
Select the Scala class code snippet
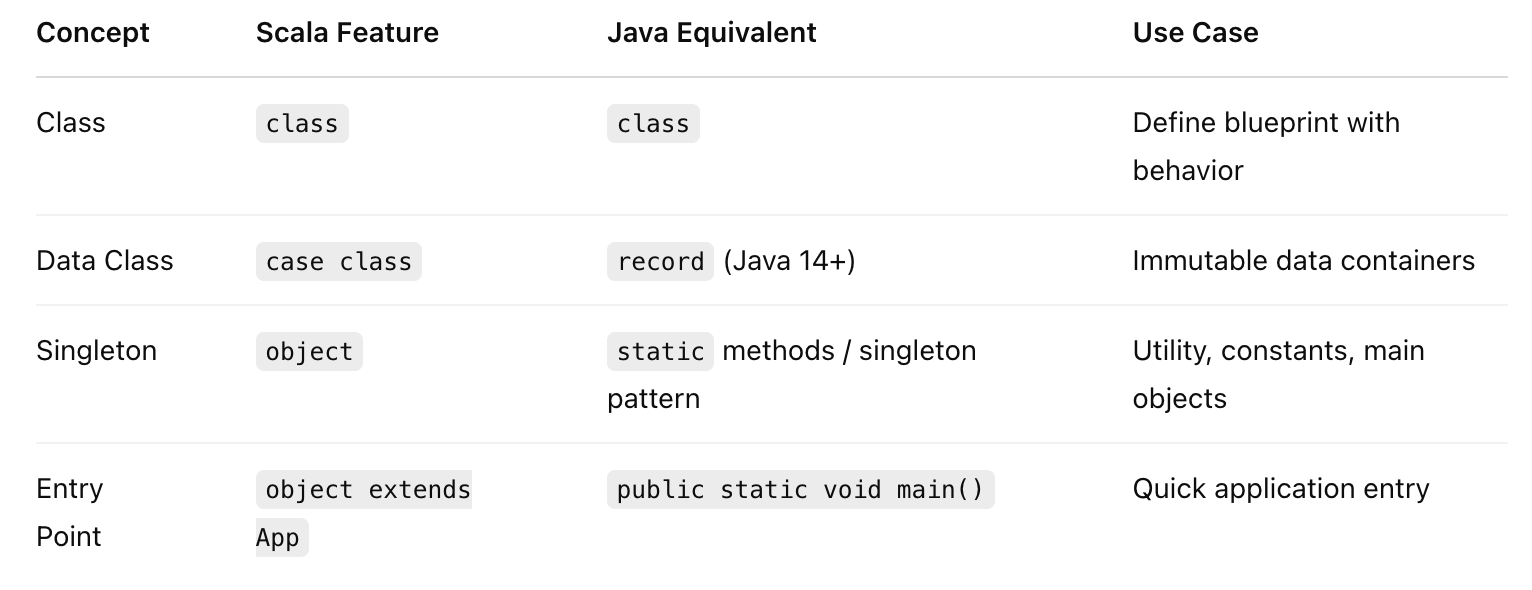(x=302, y=123)
